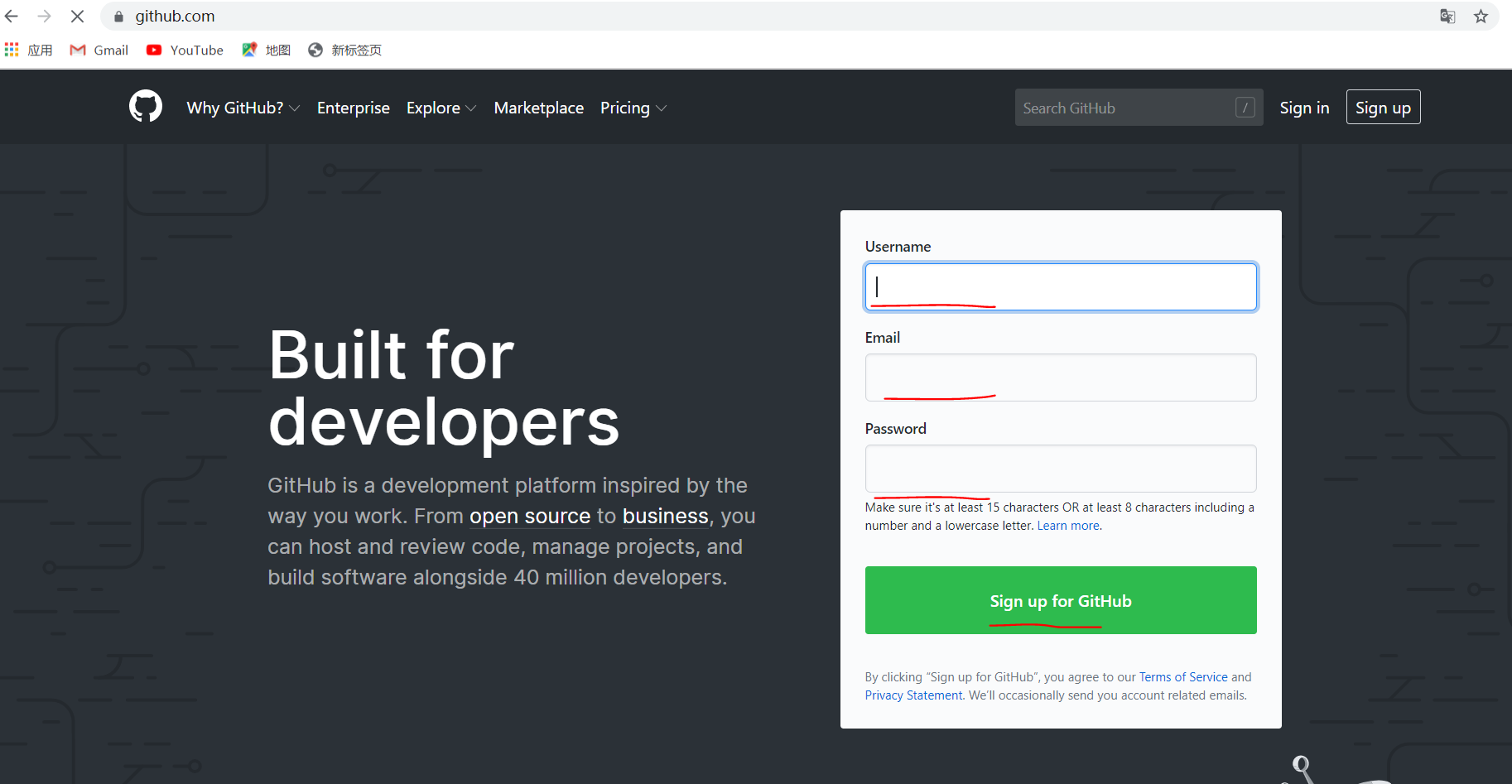Open the apps grid bookmark

(x=29, y=51)
